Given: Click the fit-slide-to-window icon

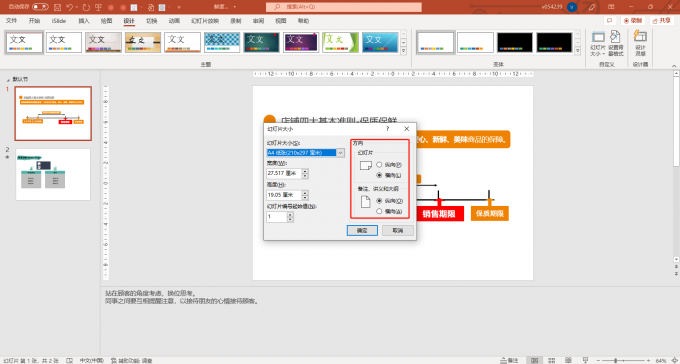Looking at the screenshot, I should point(673,360).
